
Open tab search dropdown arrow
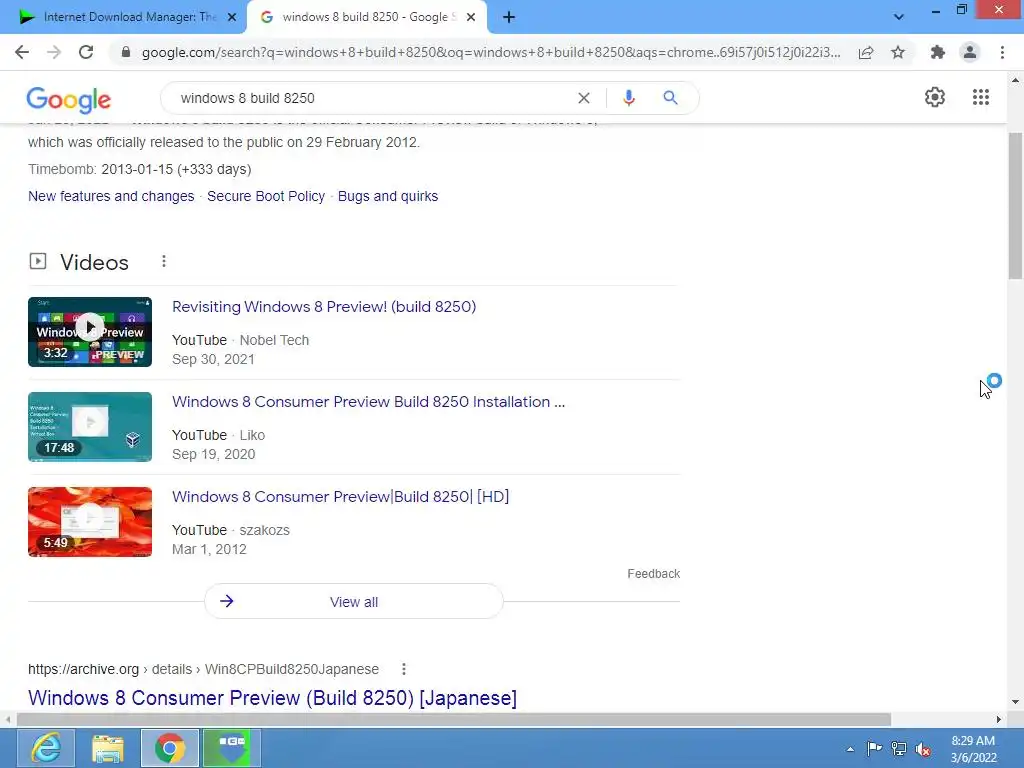click(x=899, y=17)
